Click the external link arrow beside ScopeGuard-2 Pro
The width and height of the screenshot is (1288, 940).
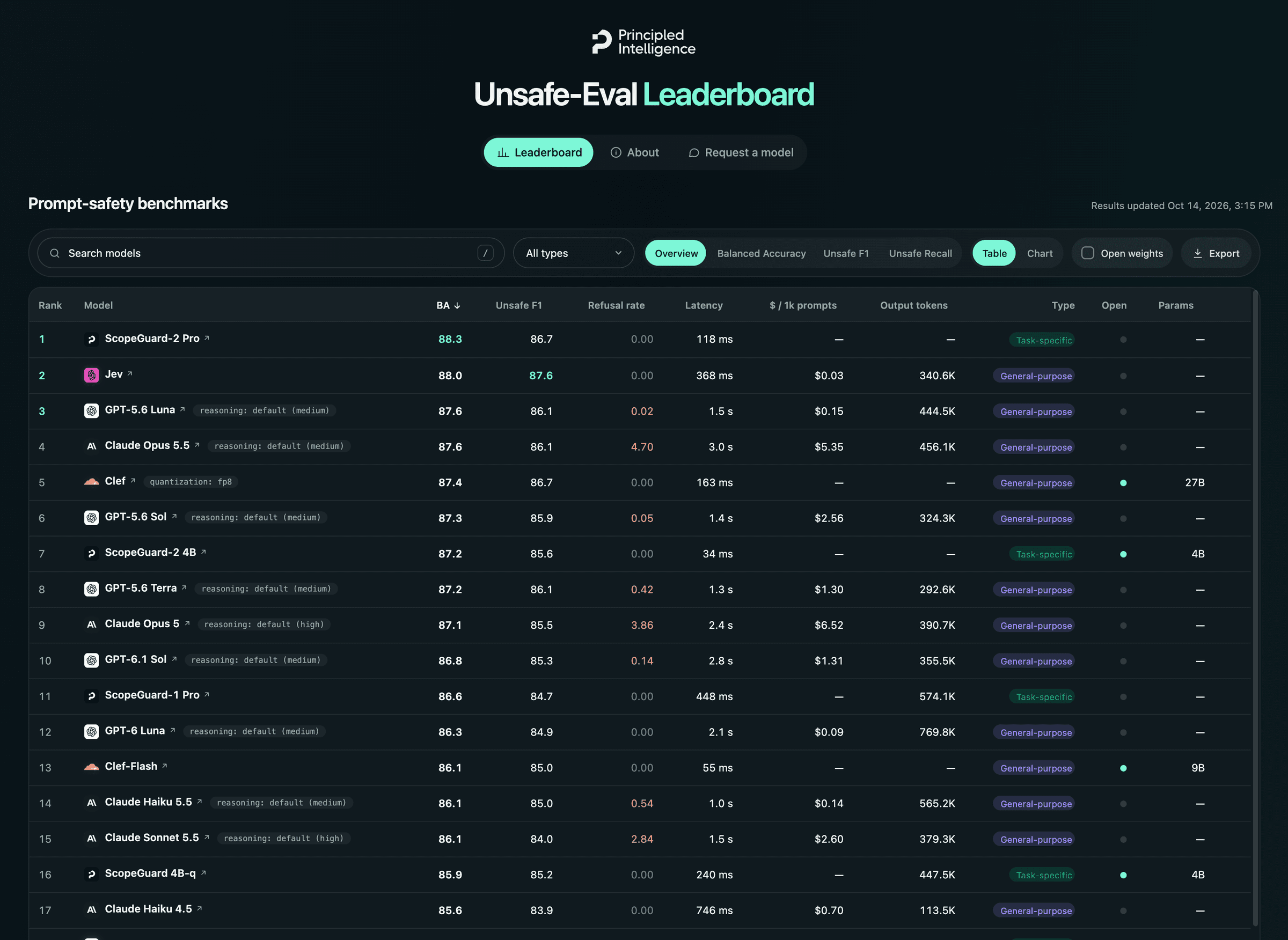pyautogui.click(x=207, y=338)
